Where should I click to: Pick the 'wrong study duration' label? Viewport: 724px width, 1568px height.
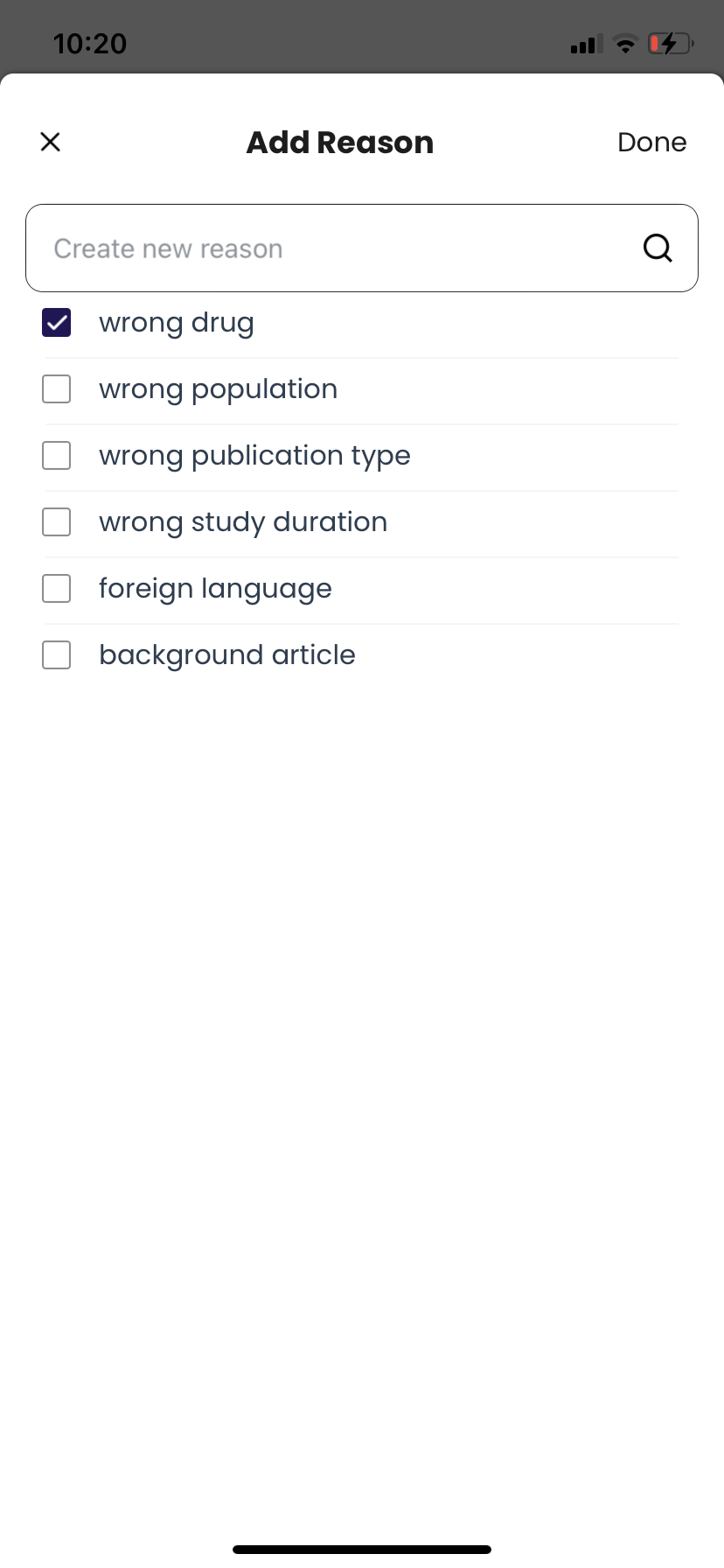pyautogui.click(x=243, y=522)
